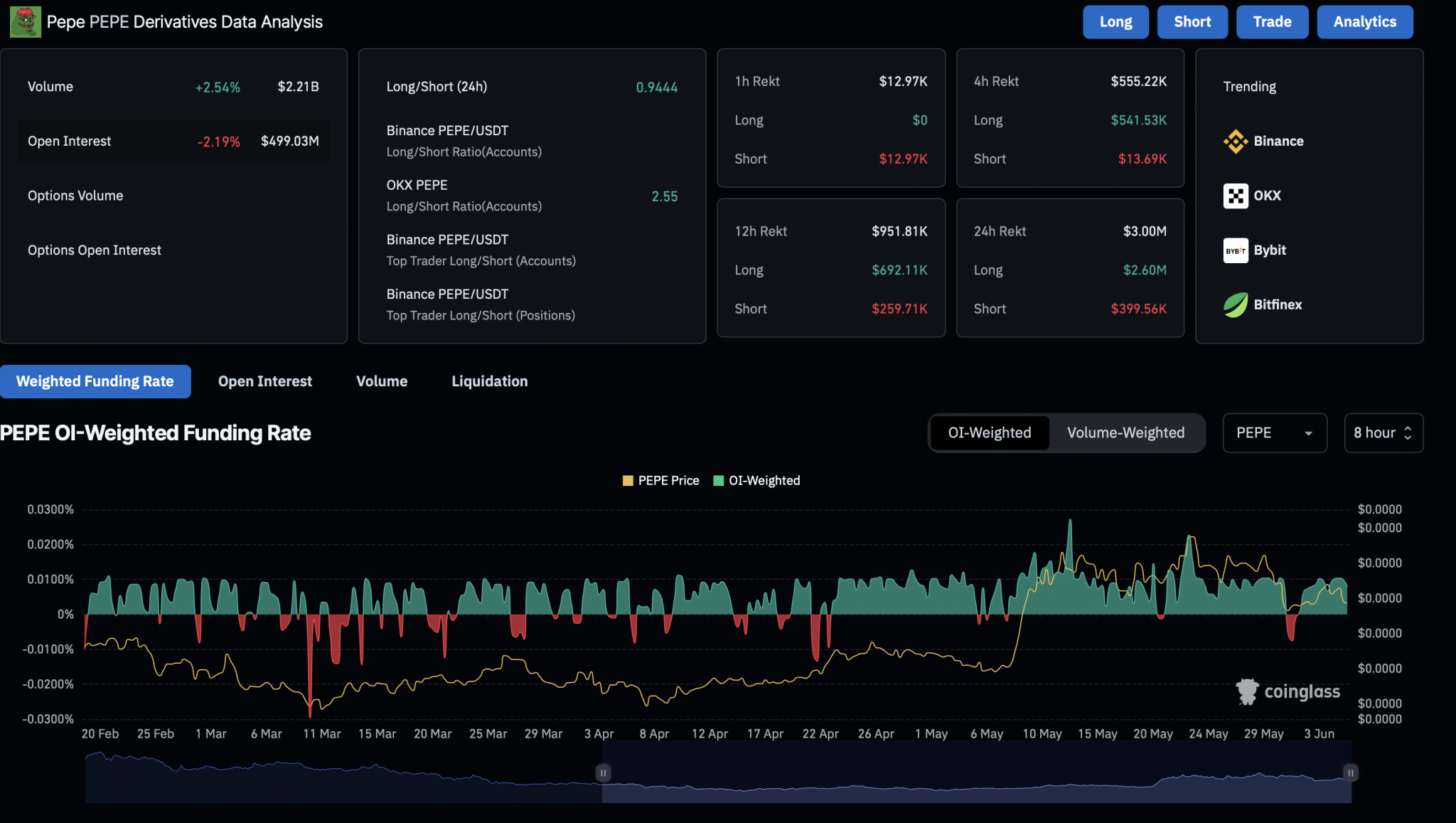Click the Pepe coin logo icon
The width and height of the screenshot is (1456, 823).
[x=25, y=22]
